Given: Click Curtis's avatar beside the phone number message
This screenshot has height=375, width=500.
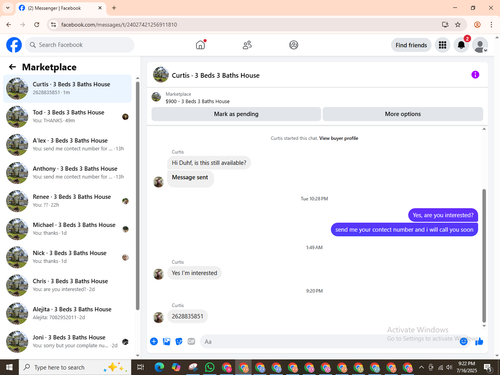Looking at the screenshot, I should [x=158, y=317].
